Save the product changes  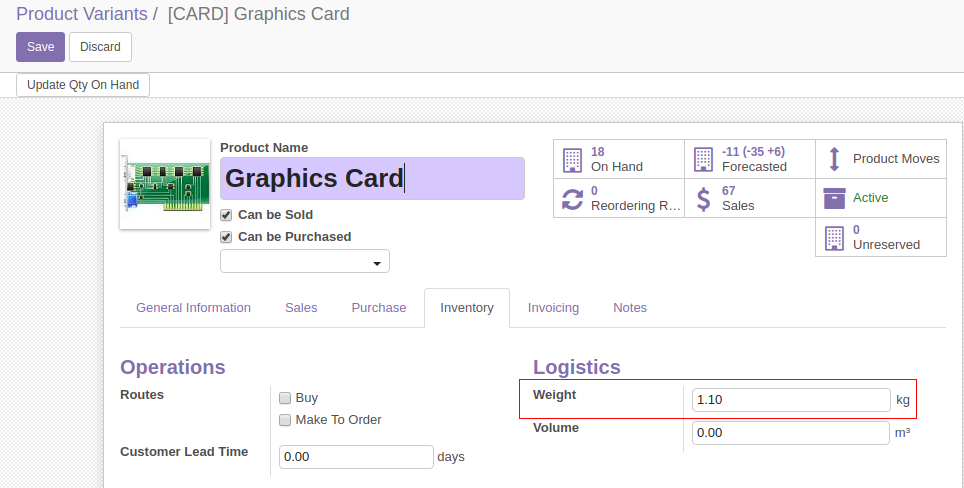41,47
